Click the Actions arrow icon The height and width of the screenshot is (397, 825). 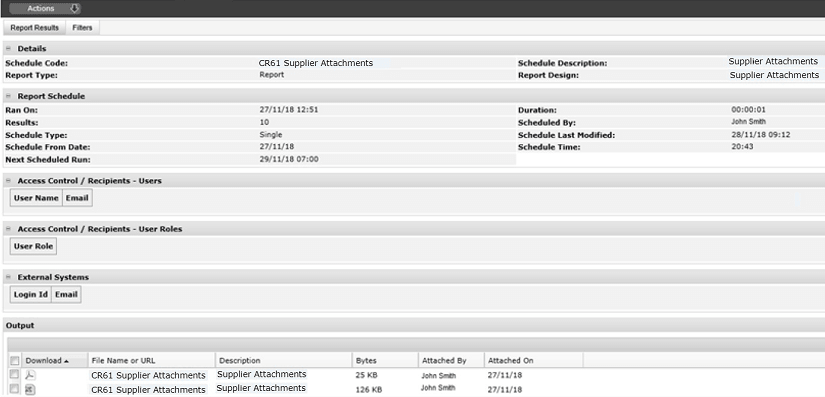[74, 8]
